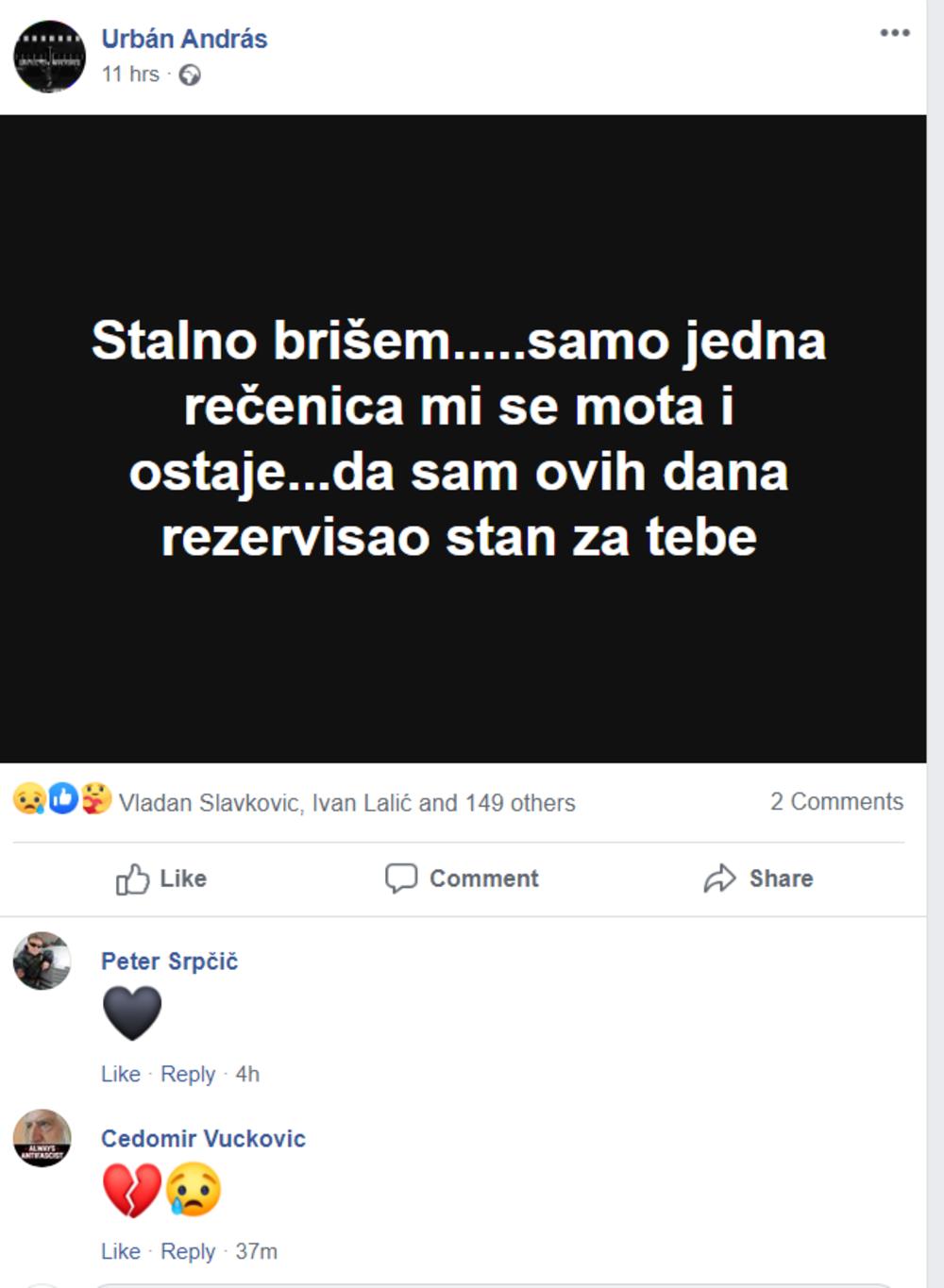Click the 11 hrs post timestamp
This screenshot has width=944, height=1288.
130,75
